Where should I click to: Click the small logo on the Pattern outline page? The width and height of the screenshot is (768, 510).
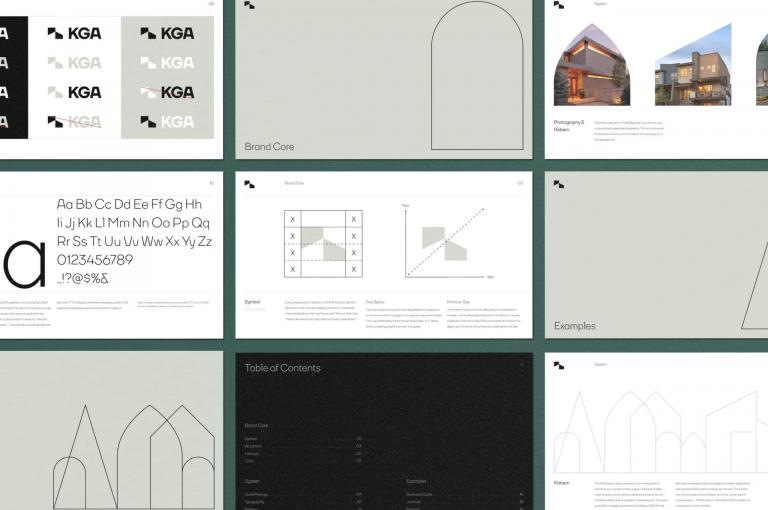click(x=559, y=365)
